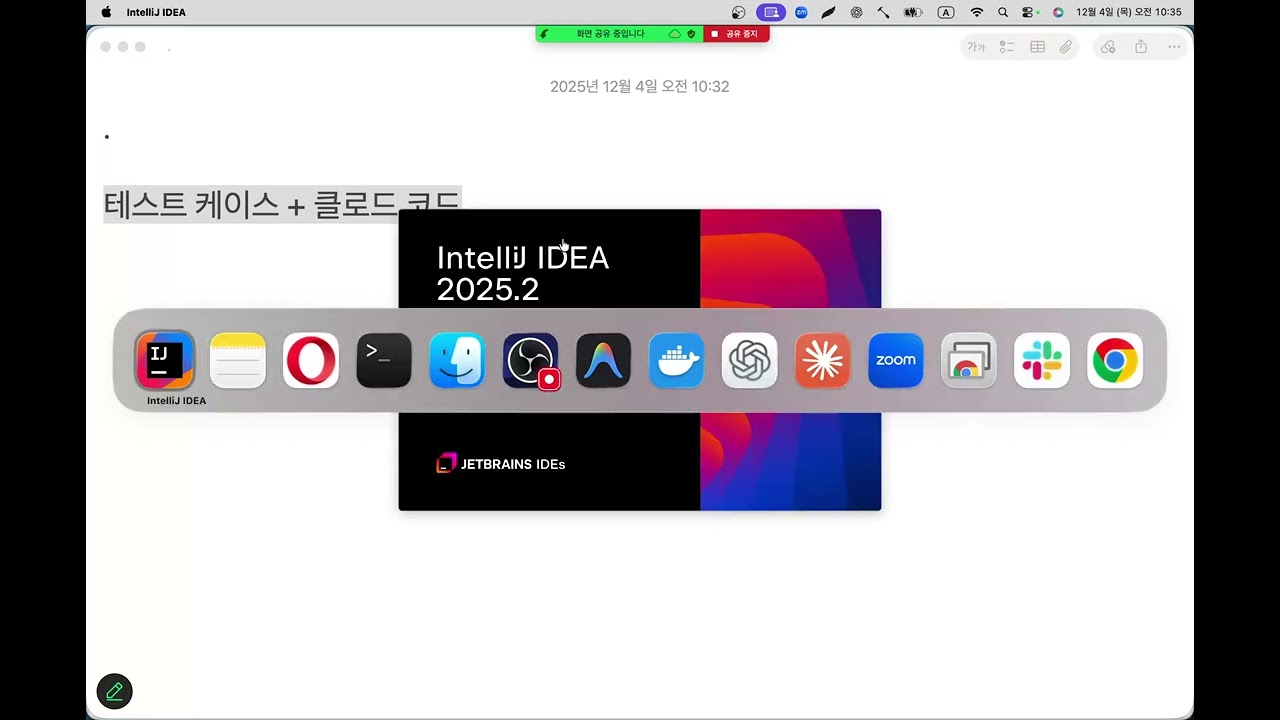The image size is (1280, 720).
Task: Switch to the Claude app icon
Action: (823, 360)
